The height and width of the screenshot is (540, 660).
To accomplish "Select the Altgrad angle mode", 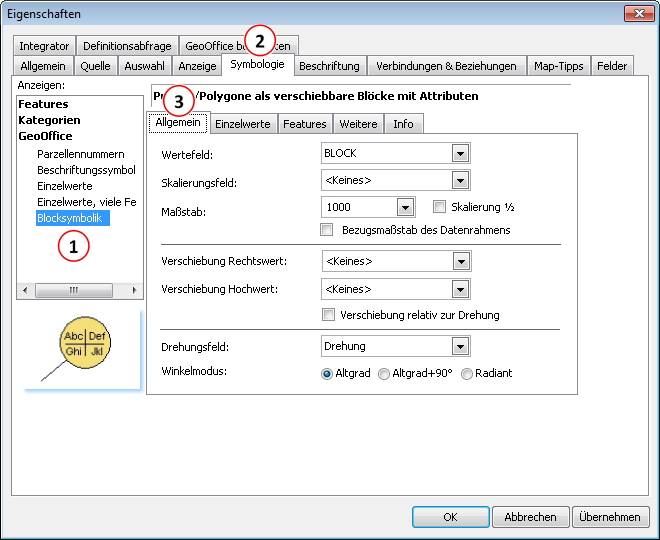I will (327, 373).
